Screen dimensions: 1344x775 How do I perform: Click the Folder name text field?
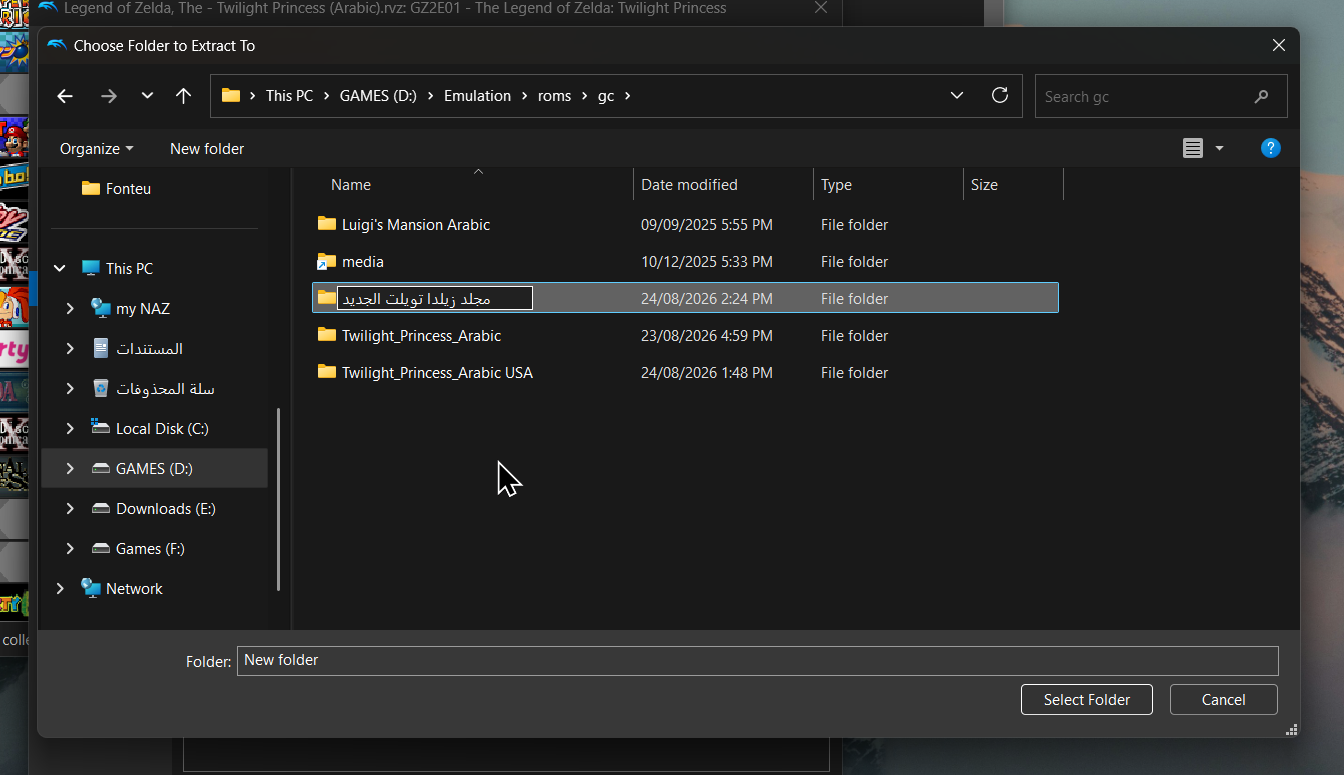click(757, 660)
